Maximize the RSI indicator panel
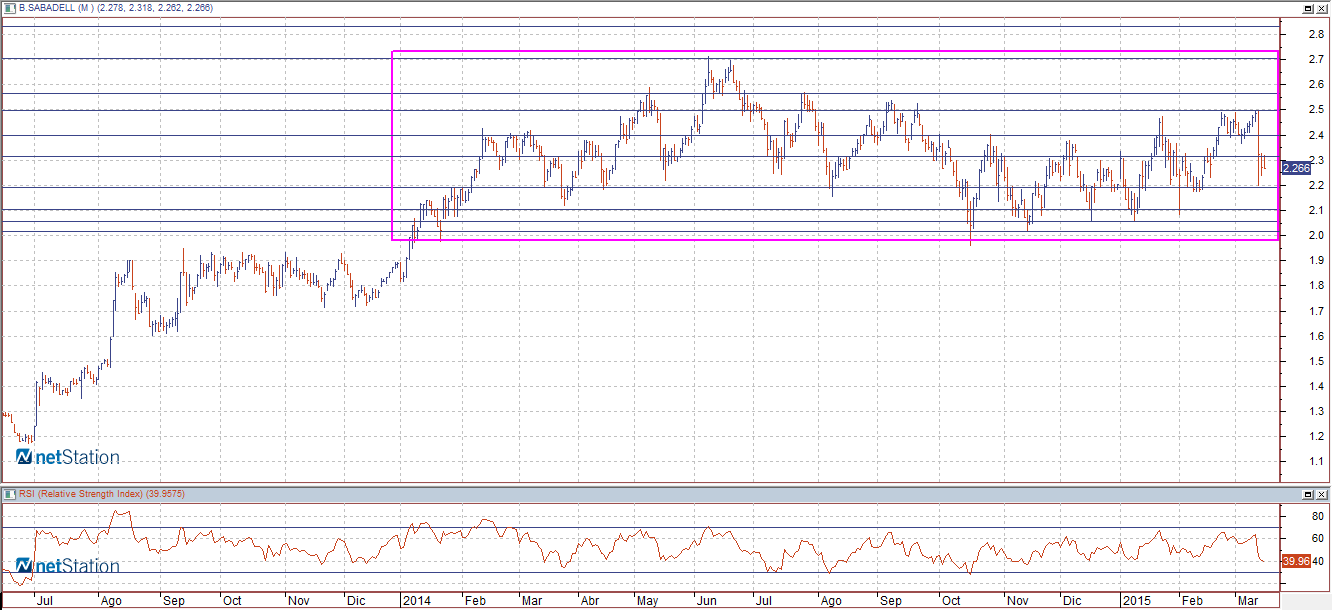The image size is (1332, 610). [x=1308, y=494]
